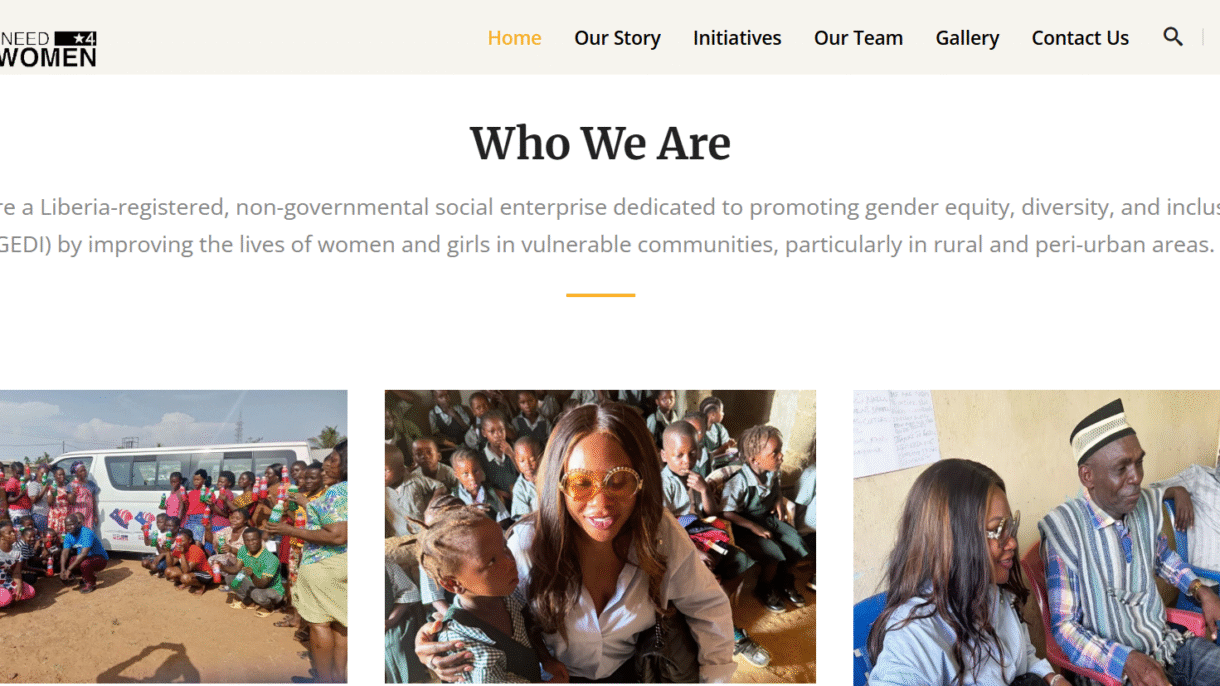Open the search magnifier icon
This screenshot has height=686, width=1220.
point(1173,37)
